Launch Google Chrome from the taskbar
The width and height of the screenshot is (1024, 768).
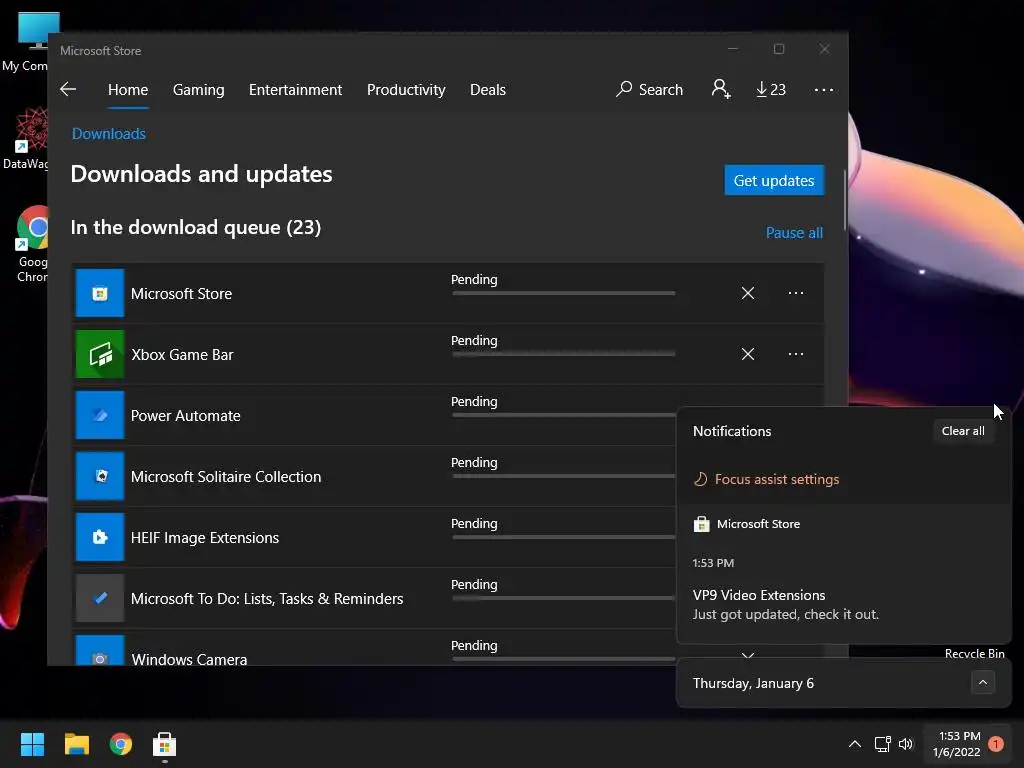(121, 744)
